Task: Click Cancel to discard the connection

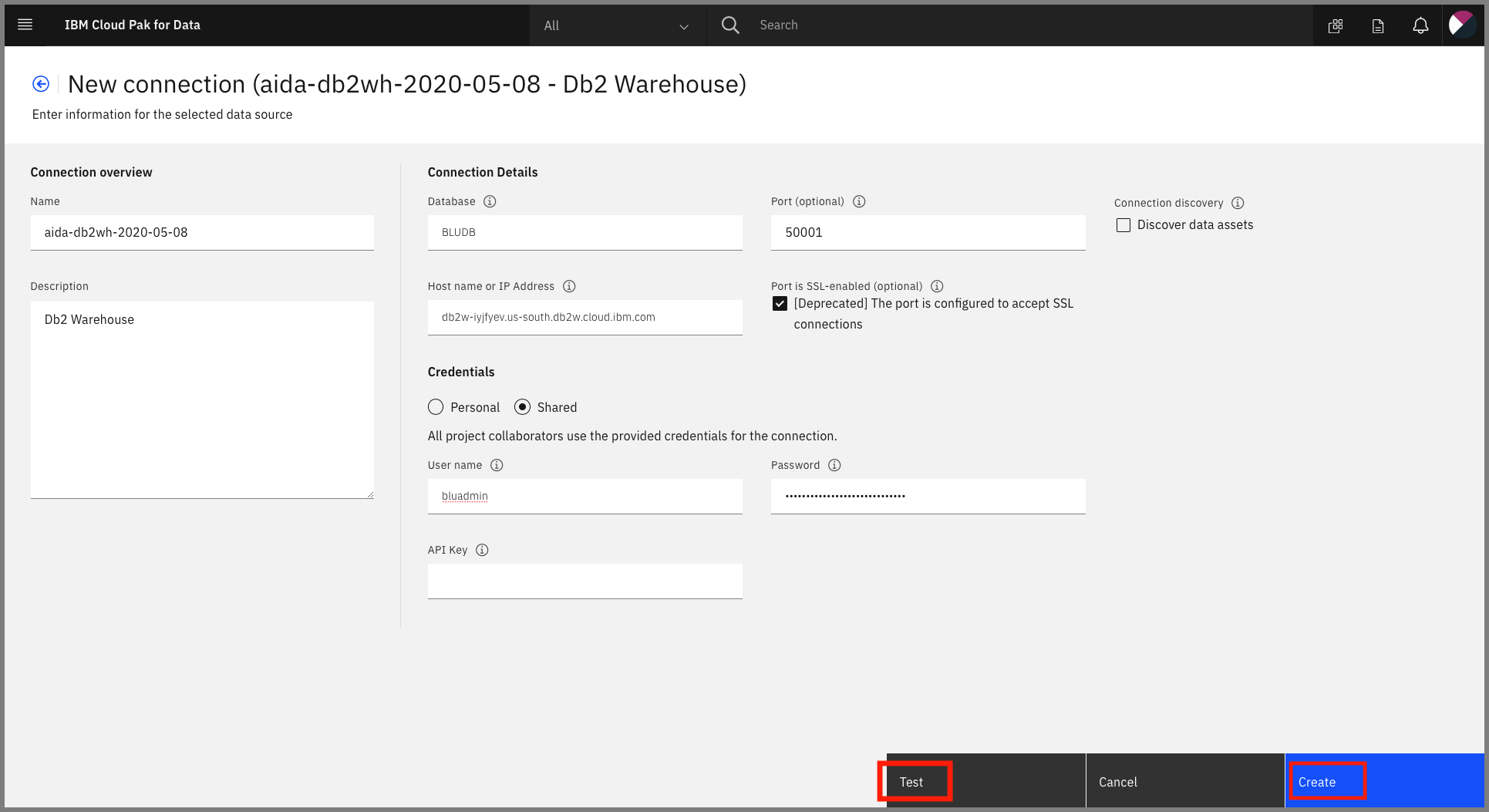Action: coord(1117,781)
